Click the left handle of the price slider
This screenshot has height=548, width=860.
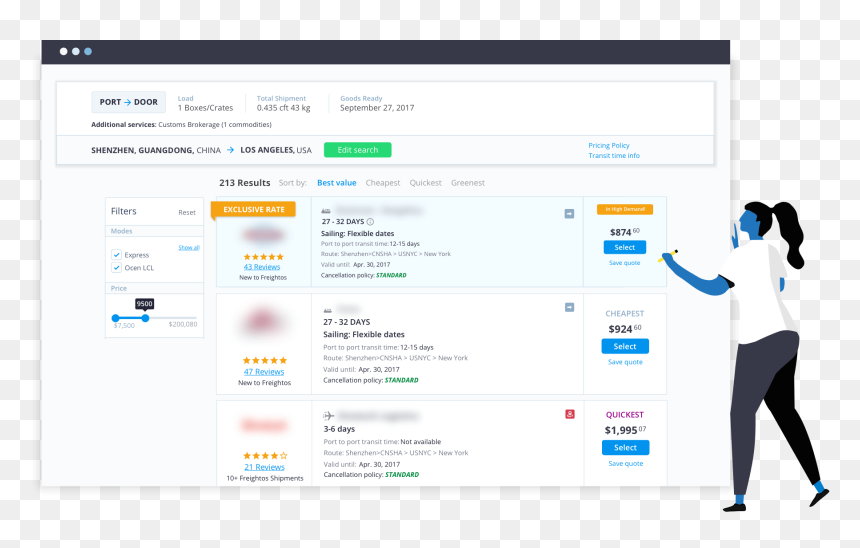click(115, 318)
